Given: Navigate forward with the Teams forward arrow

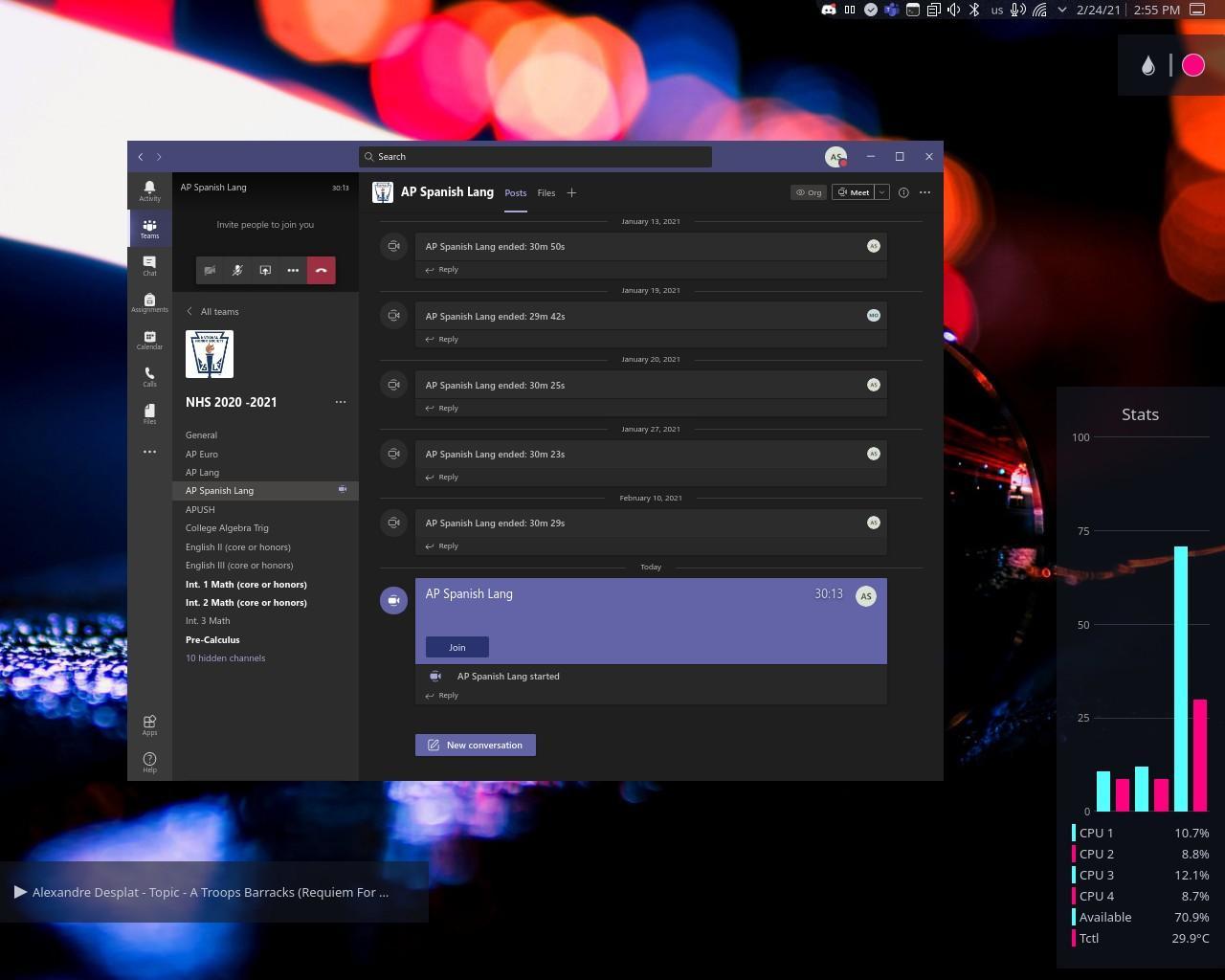Looking at the screenshot, I should click(159, 156).
